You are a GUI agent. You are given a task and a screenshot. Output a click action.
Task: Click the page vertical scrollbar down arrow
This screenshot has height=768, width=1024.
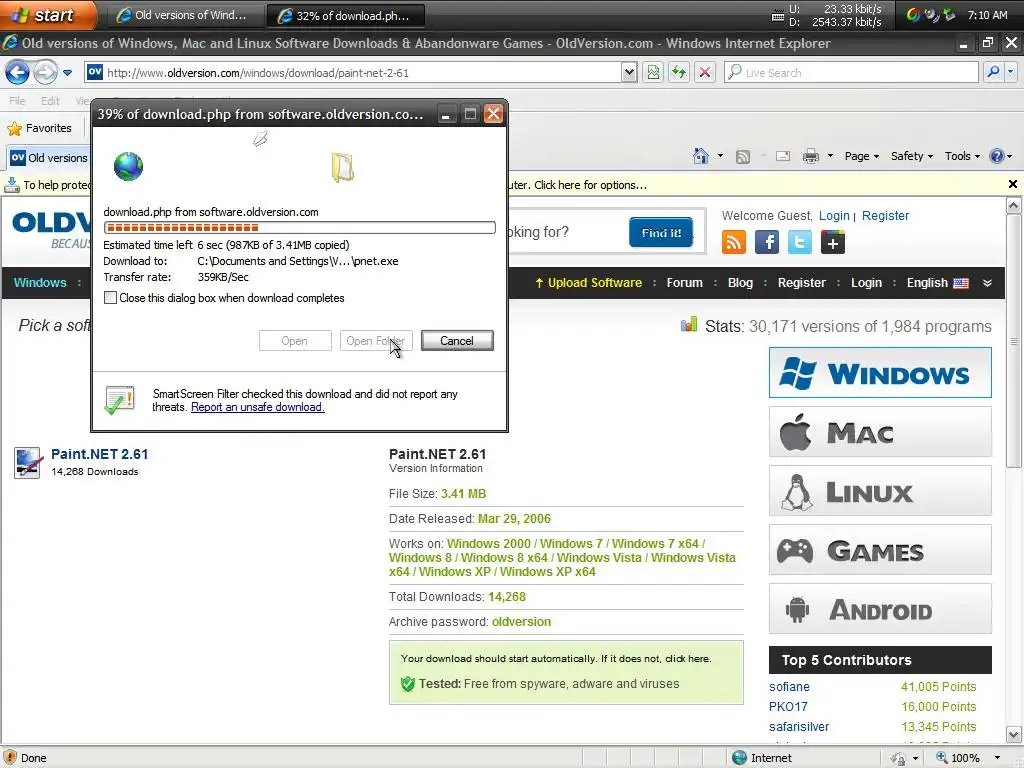[1013, 733]
